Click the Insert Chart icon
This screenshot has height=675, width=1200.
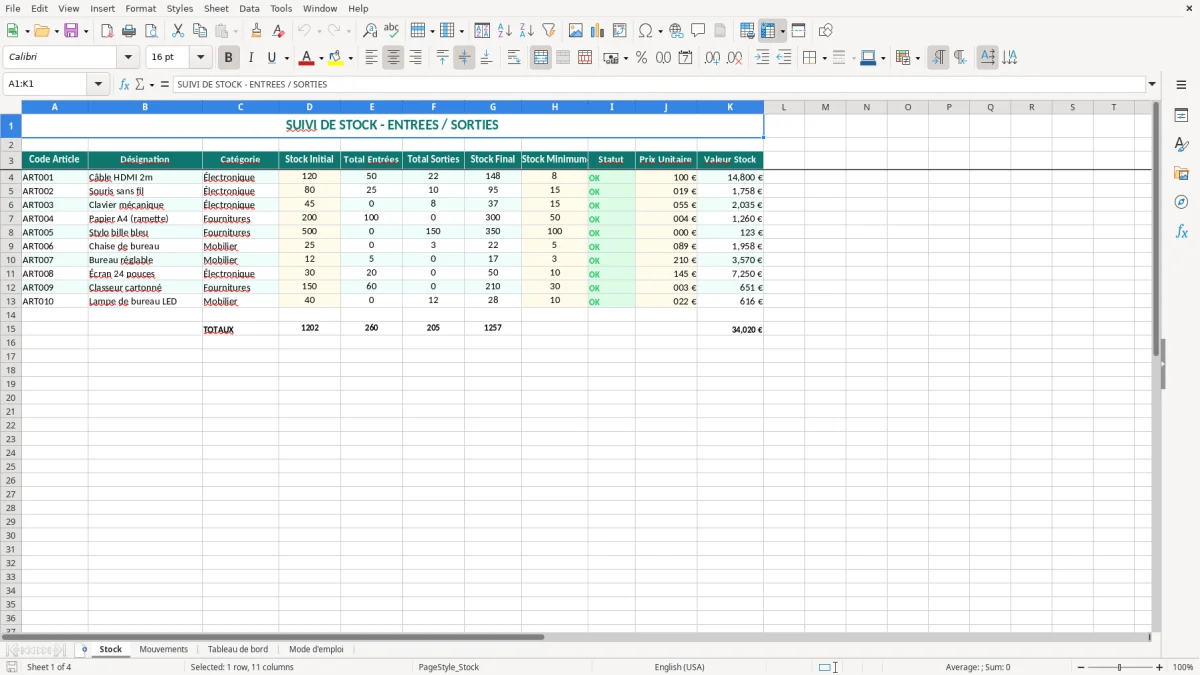tap(598, 31)
